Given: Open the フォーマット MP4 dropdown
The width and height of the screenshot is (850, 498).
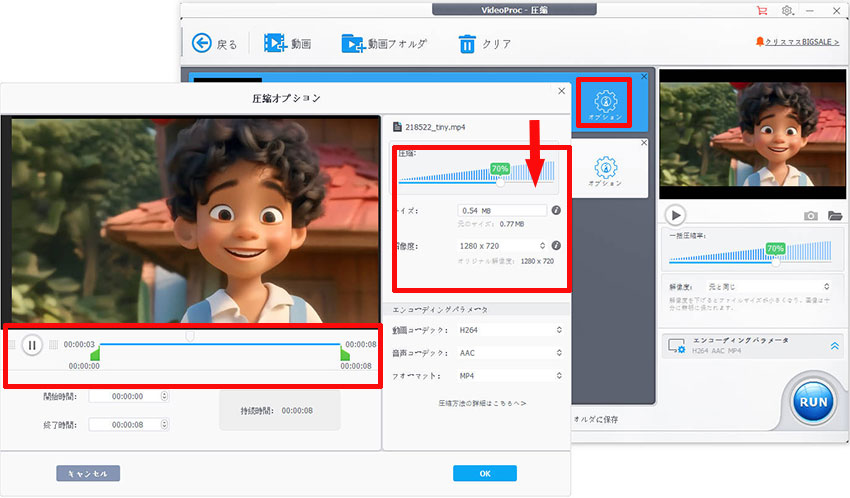Looking at the screenshot, I should [510, 376].
